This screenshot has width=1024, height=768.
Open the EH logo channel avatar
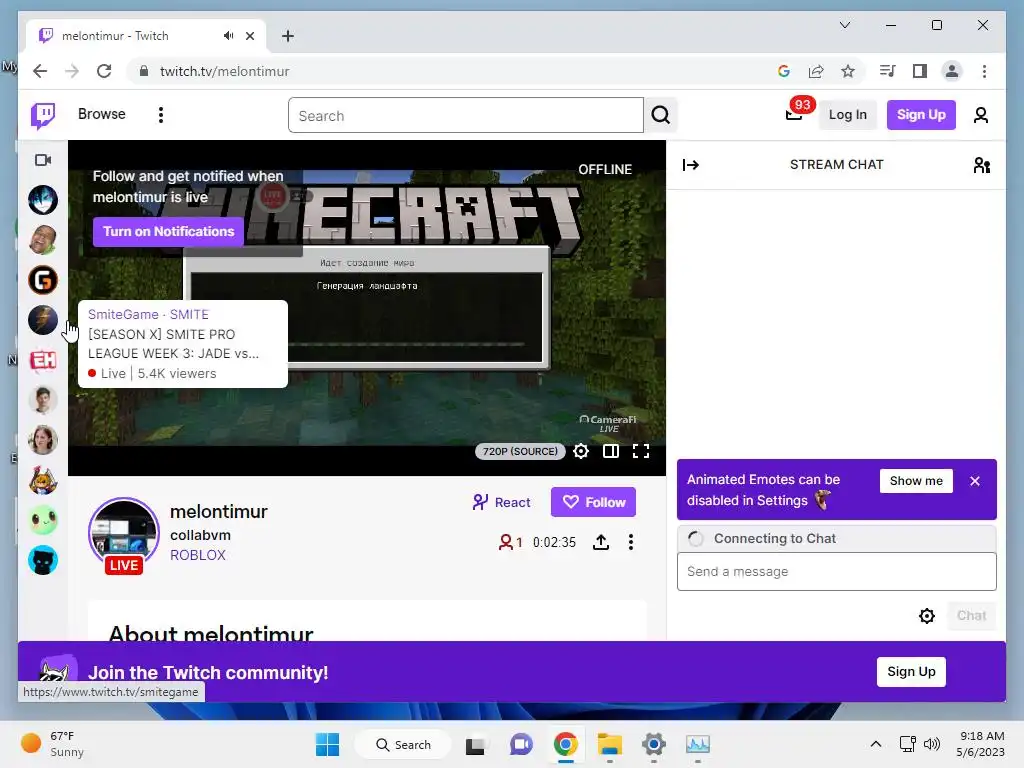tap(43, 360)
